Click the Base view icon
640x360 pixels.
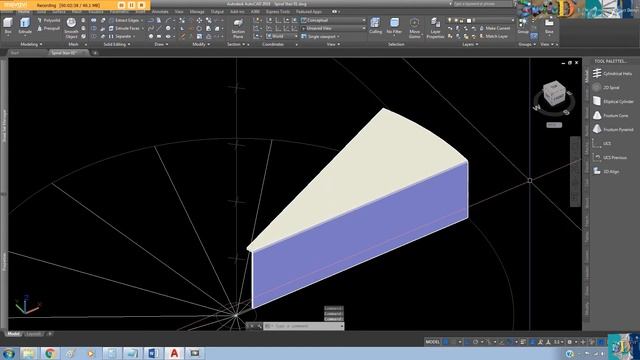click(x=549, y=26)
